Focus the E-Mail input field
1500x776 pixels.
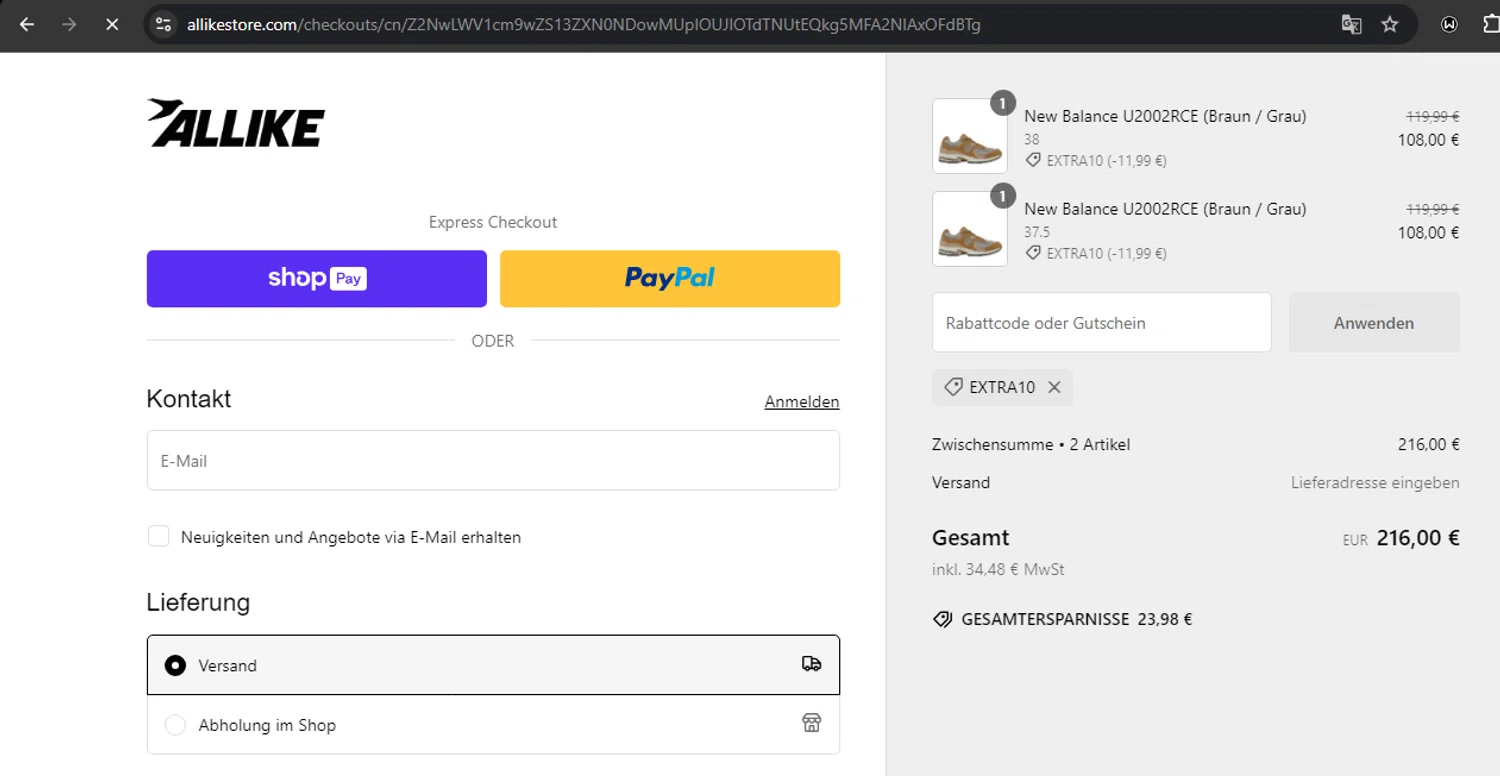point(493,460)
